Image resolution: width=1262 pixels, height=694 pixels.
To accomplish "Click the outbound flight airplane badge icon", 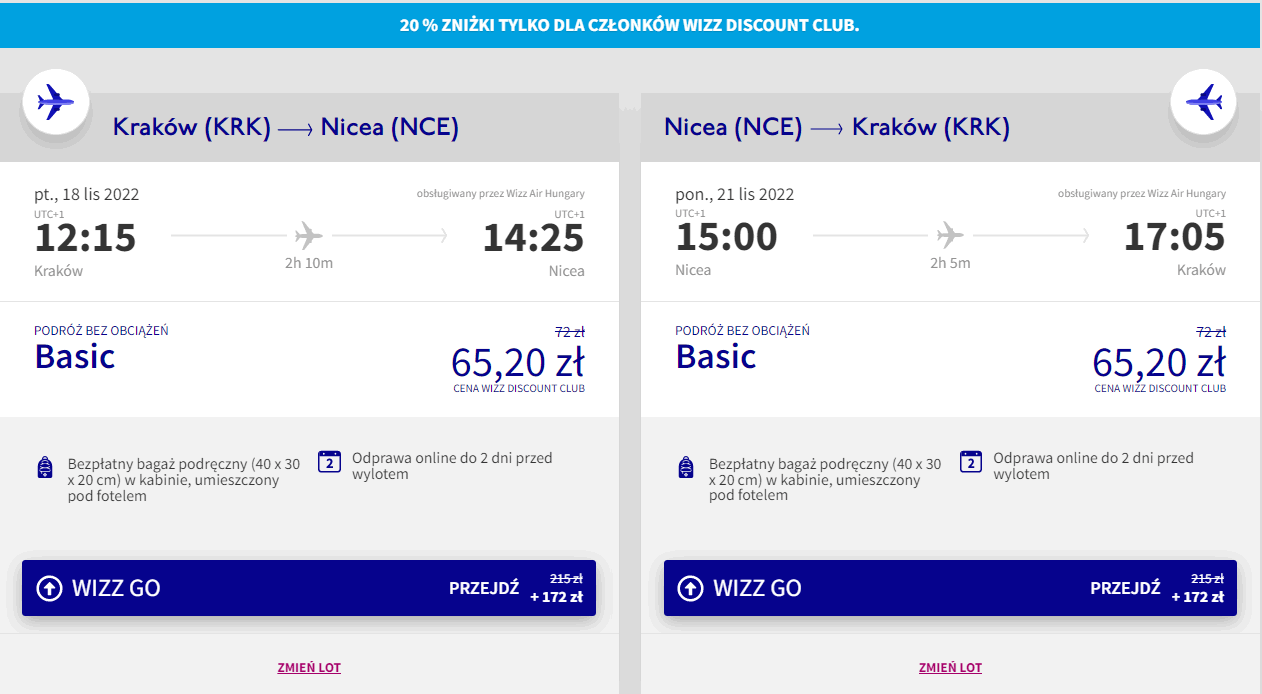I will point(56,102).
